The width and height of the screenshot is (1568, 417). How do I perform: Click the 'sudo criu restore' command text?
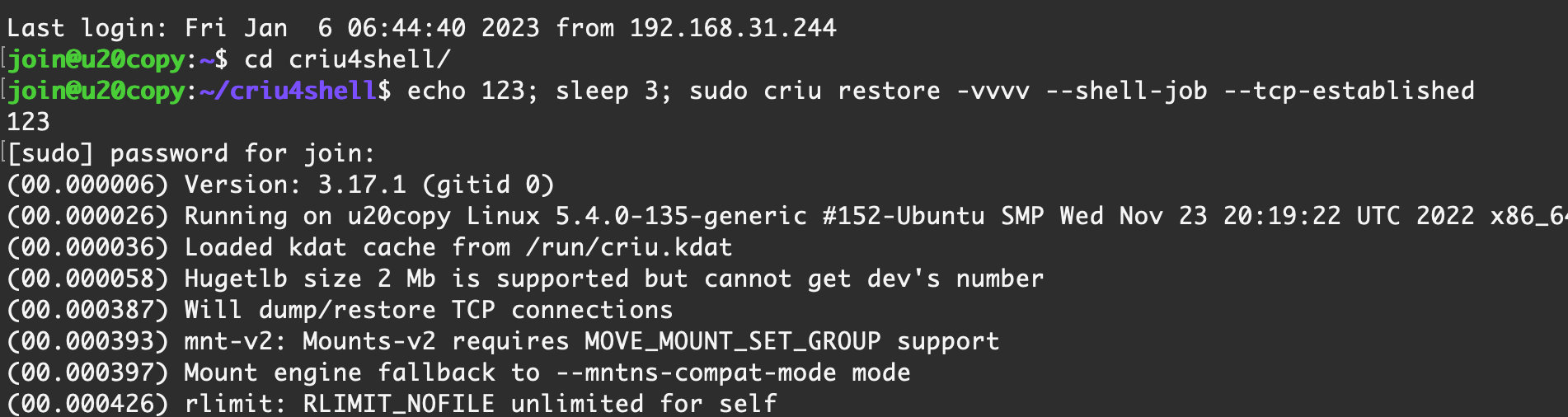(x=814, y=91)
